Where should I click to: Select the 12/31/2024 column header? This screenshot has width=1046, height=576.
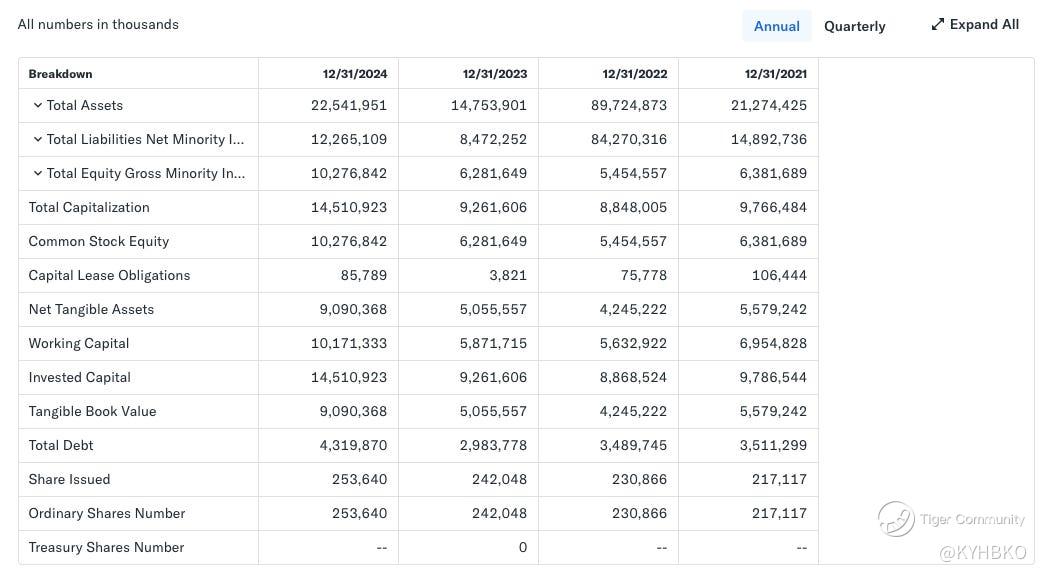tap(354, 74)
